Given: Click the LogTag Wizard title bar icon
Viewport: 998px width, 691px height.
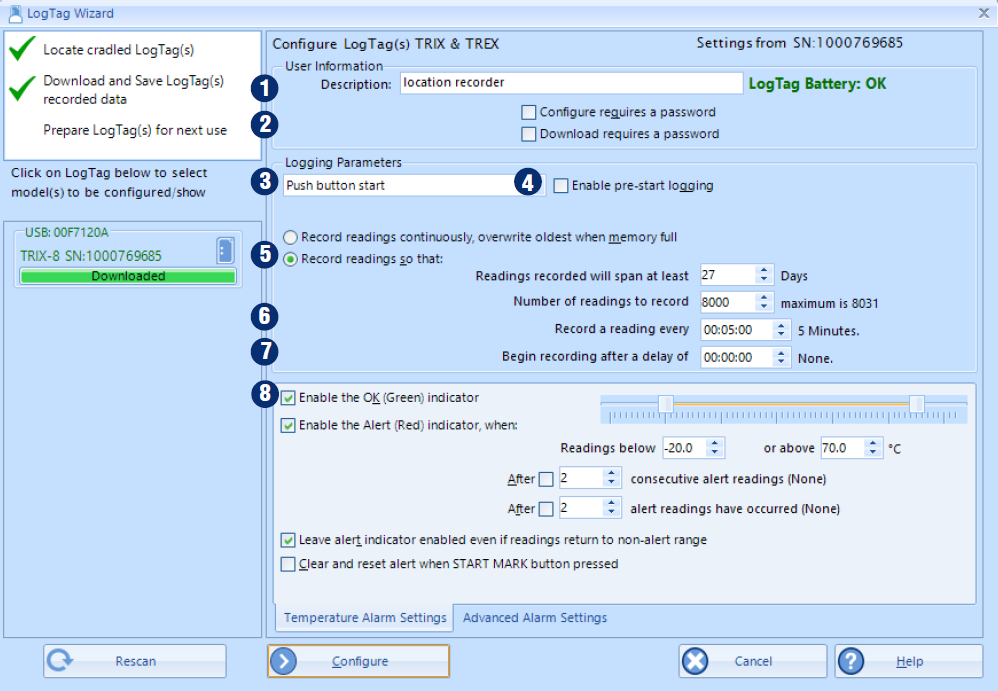Looking at the screenshot, I should coord(15,13).
